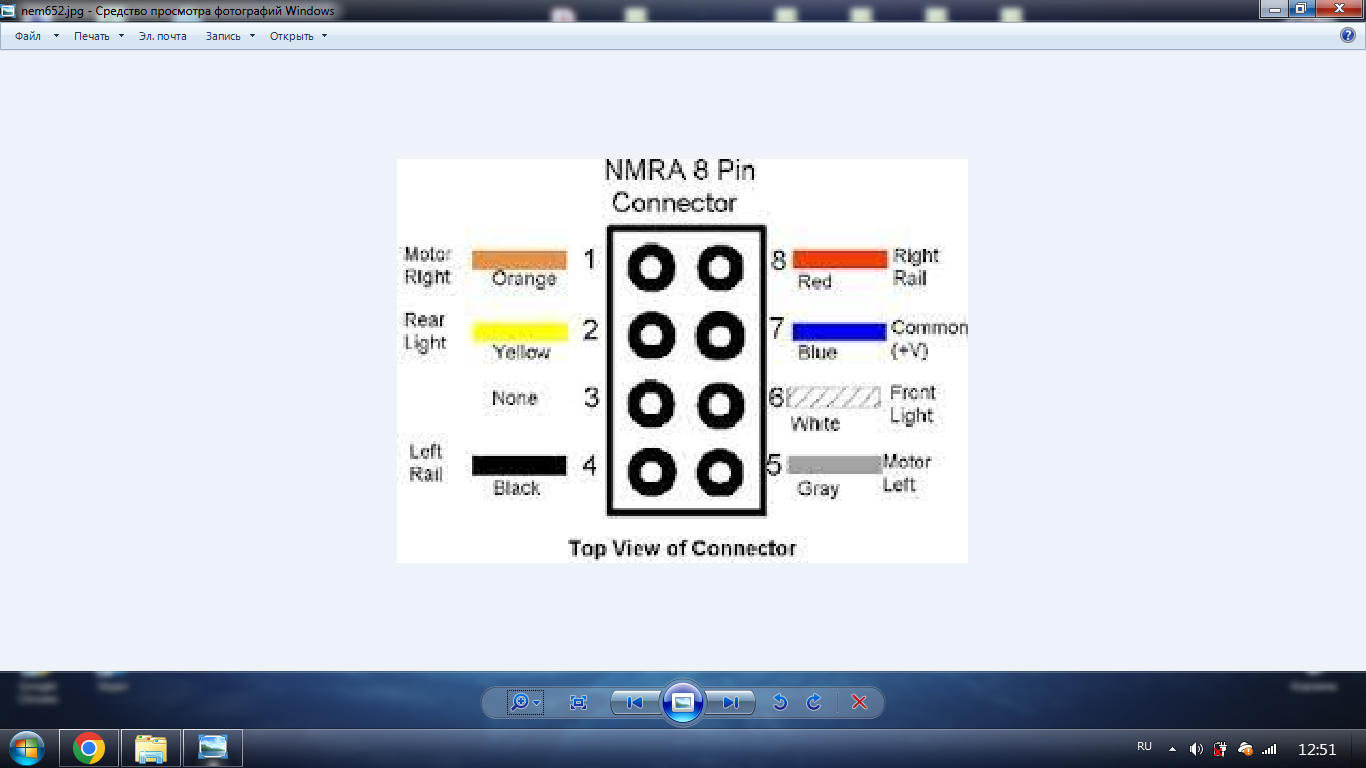
Task: Go to the previous photo
Action: 635,703
